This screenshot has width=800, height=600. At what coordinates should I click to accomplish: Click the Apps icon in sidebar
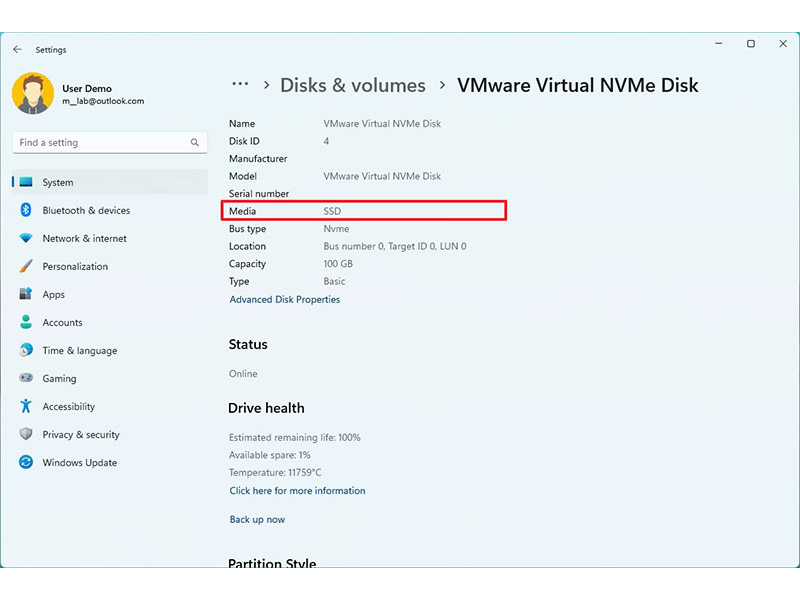26,294
